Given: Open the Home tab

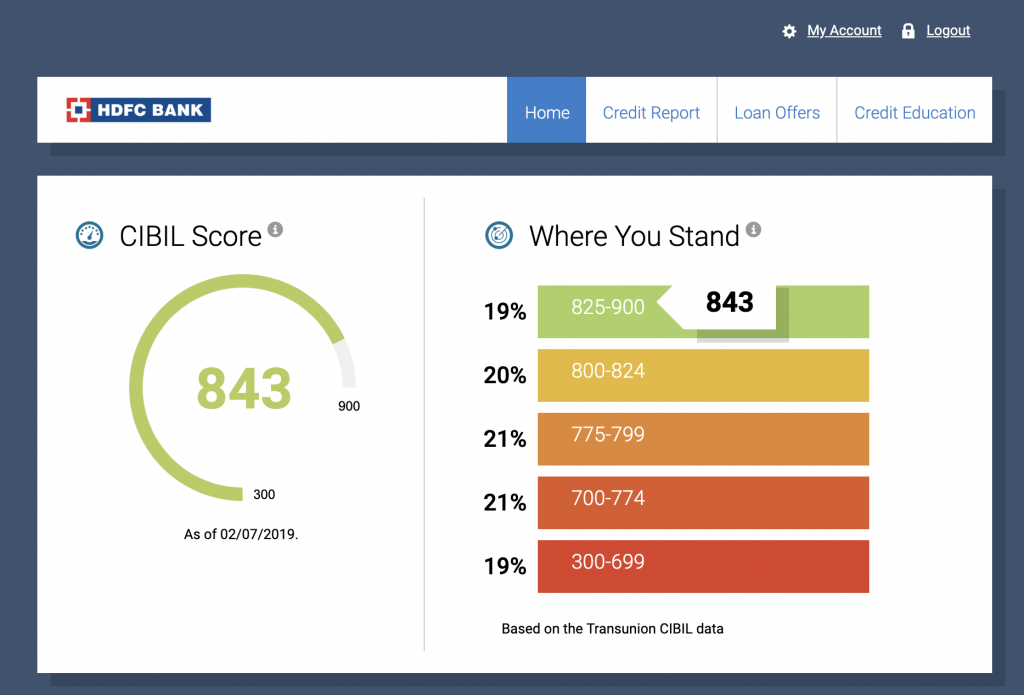Looking at the screenshot, I should (x=546, y=113).
